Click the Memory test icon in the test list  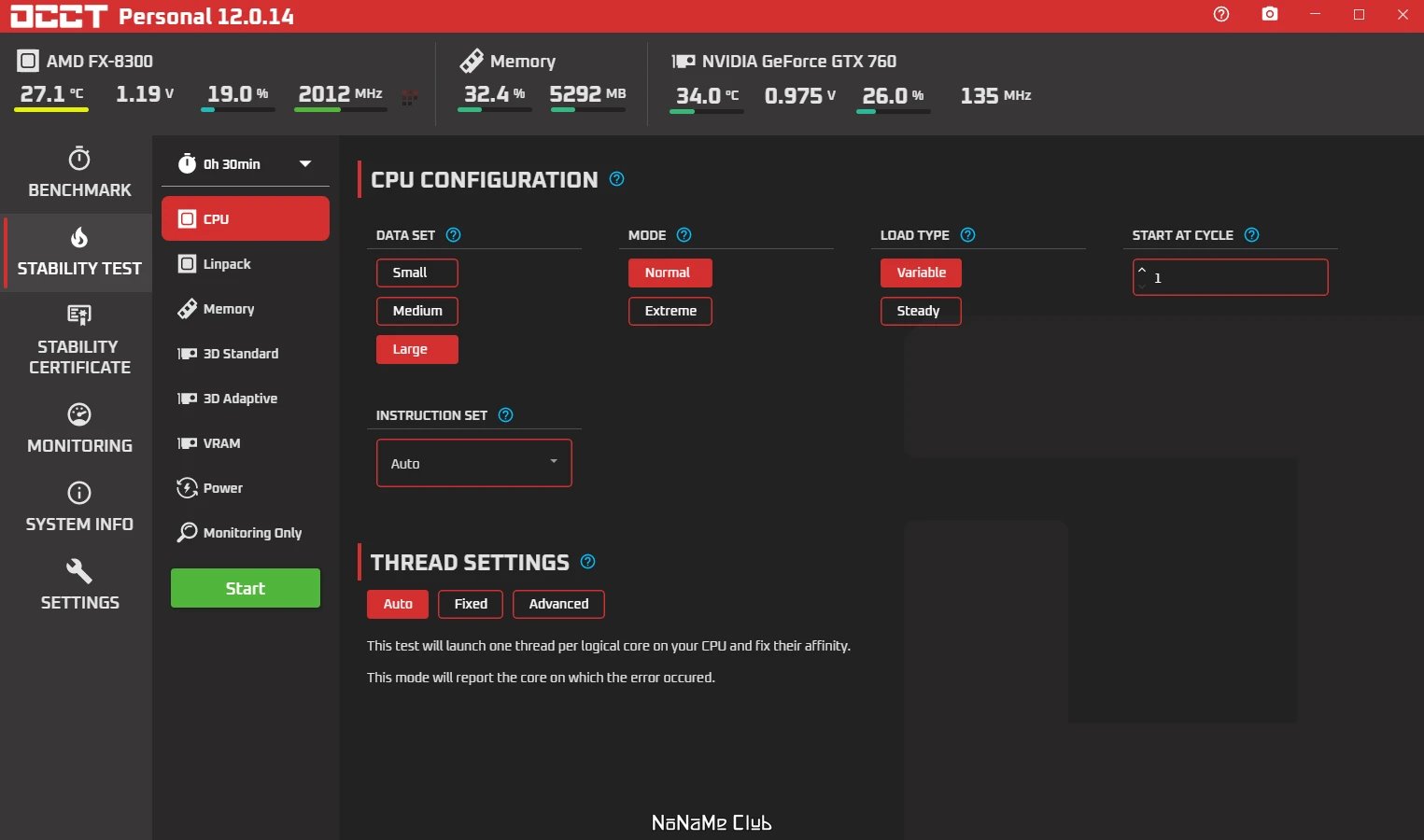point(187,309)
